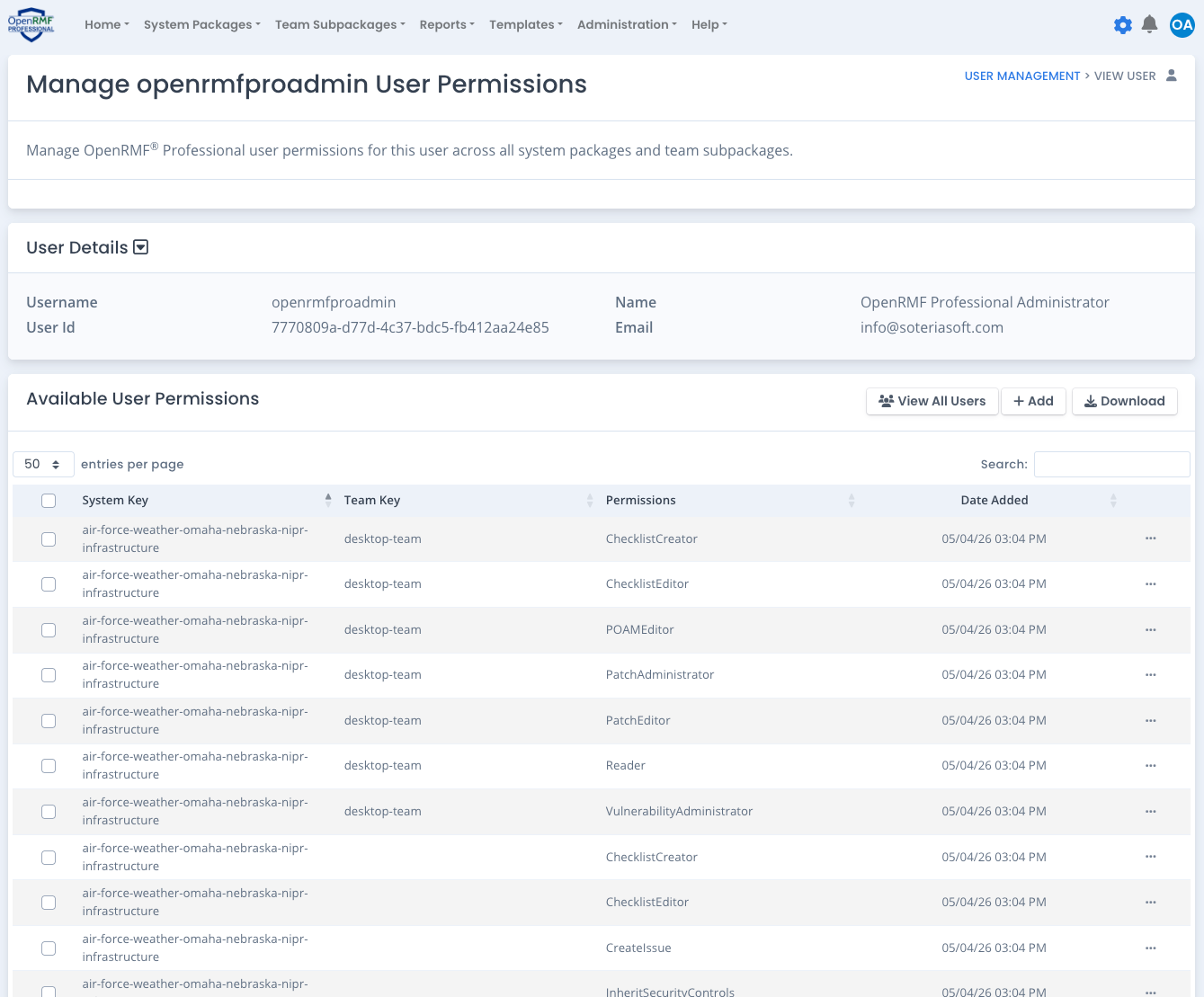1204x997 pixels.
Task: Open the Reports menu
Action: tap(447, 24)
